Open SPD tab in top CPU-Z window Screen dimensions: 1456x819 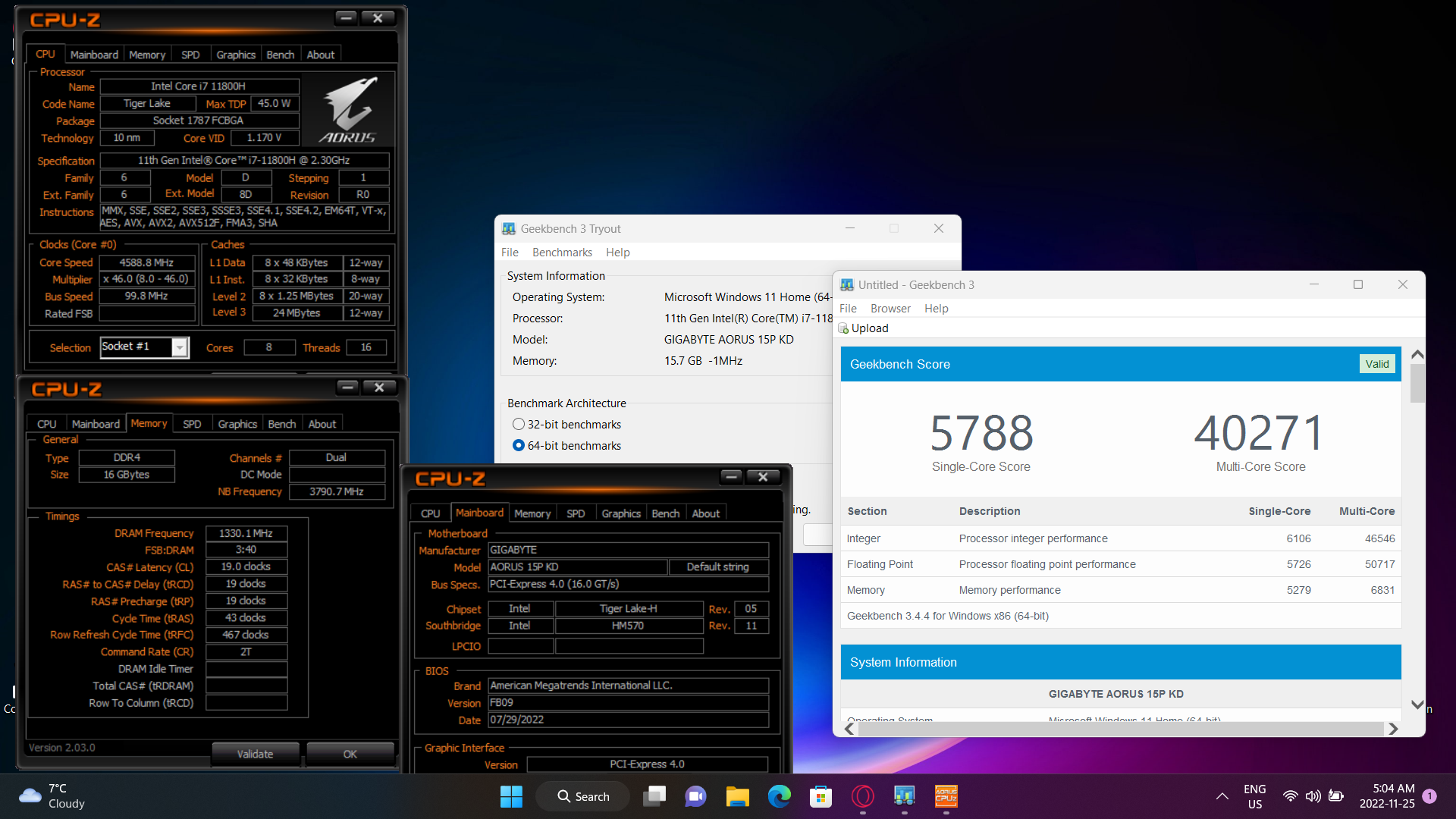tap(190, 55)
